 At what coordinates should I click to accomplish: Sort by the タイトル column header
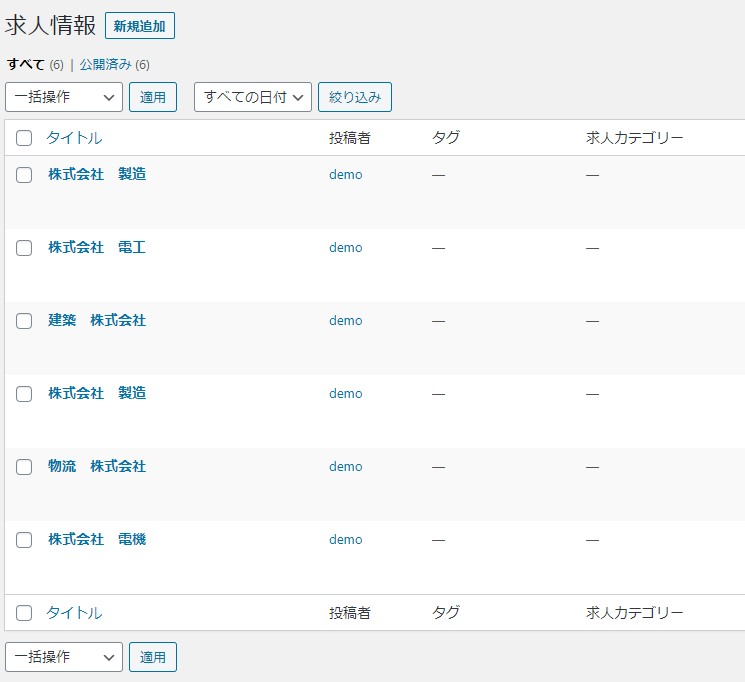75,138
